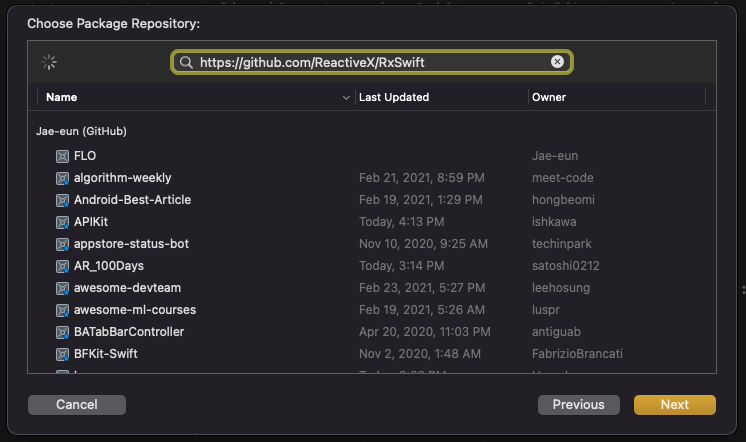Click the Feb 19, 2021, 1:29 PM date

click(421, 200)
